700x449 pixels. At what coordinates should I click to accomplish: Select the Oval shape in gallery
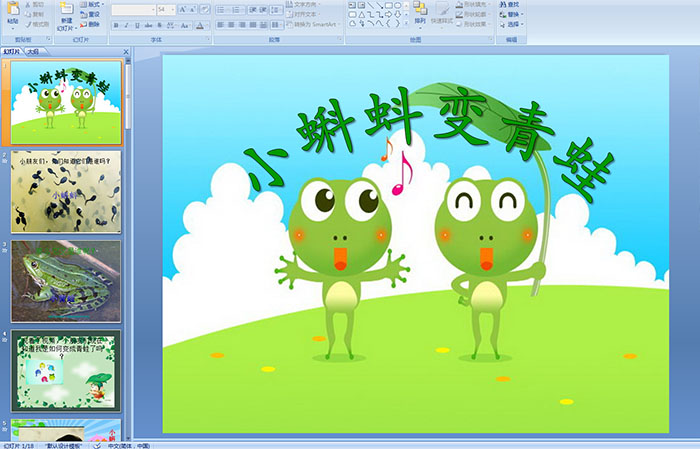coord(397,5)
